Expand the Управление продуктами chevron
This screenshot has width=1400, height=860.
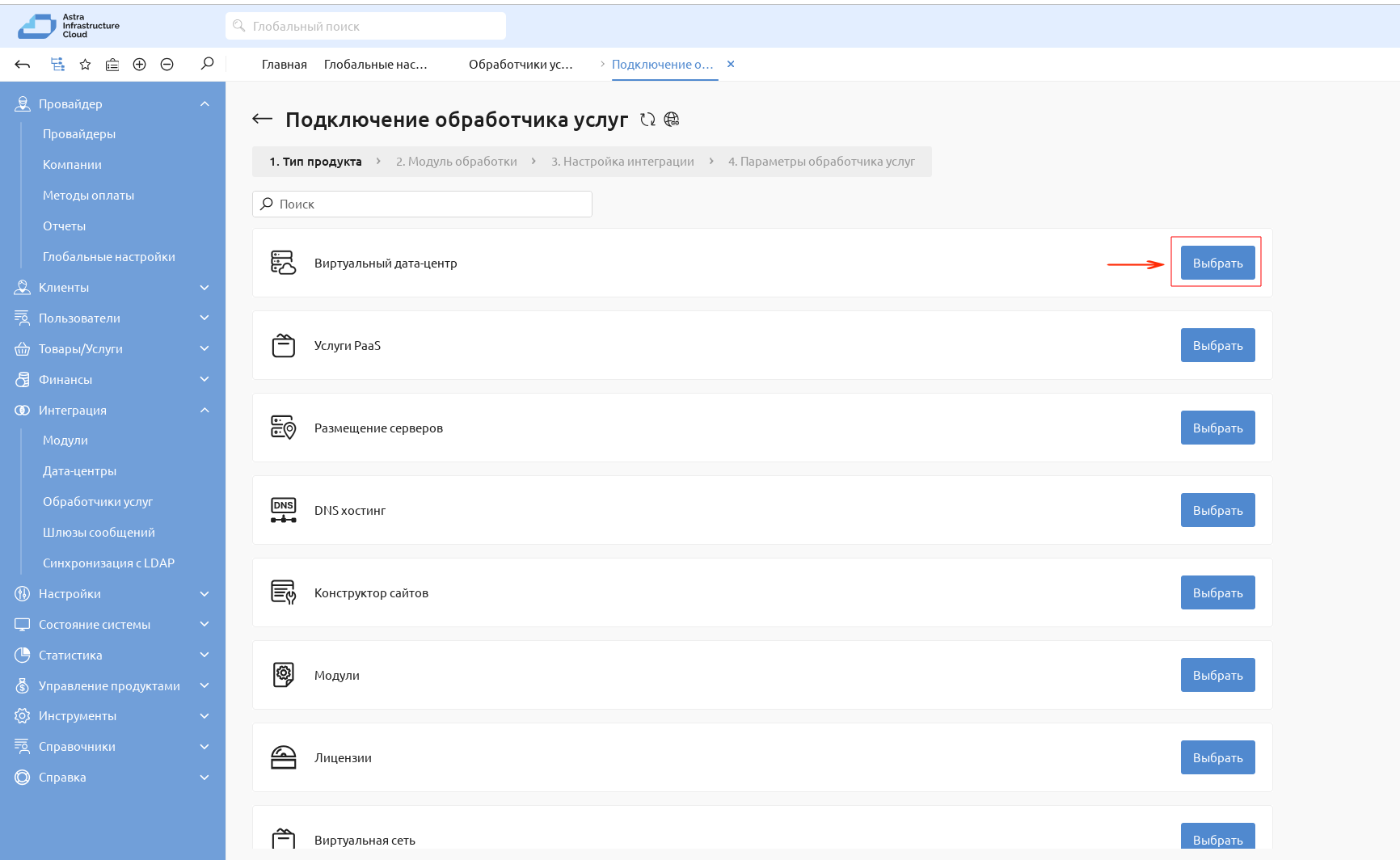point(205,685)
